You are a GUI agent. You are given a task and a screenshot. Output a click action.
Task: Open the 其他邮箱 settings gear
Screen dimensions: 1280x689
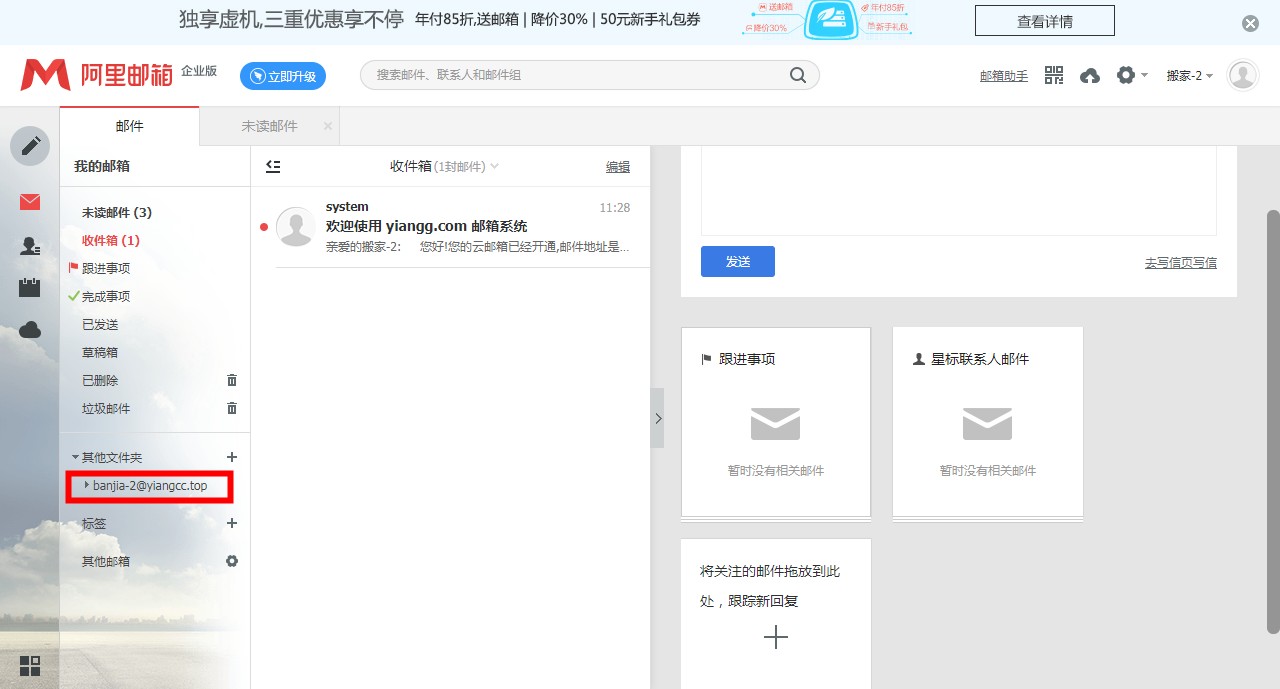click(232, 561)
